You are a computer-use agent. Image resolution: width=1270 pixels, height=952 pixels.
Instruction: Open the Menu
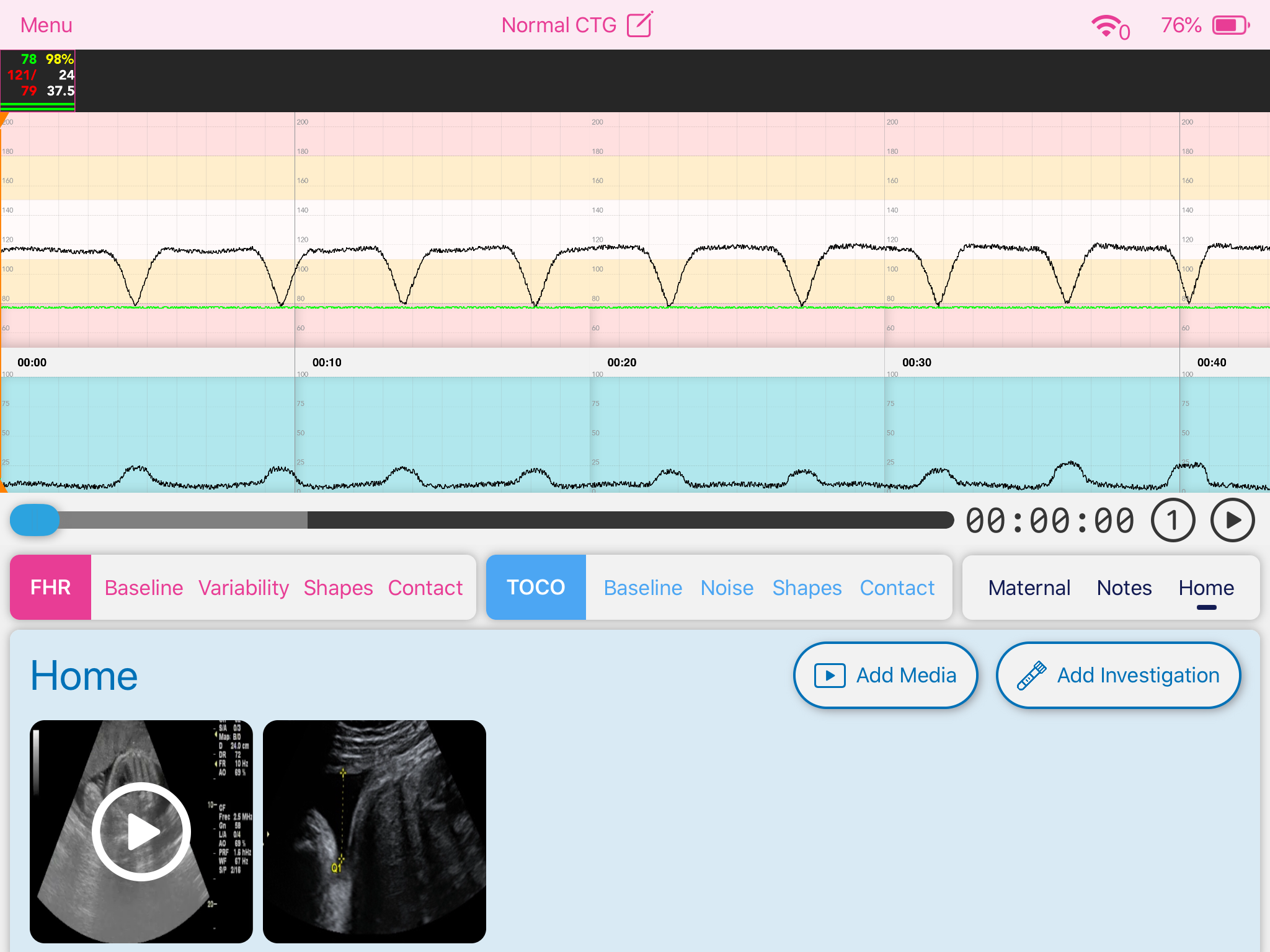pos(47,25)
